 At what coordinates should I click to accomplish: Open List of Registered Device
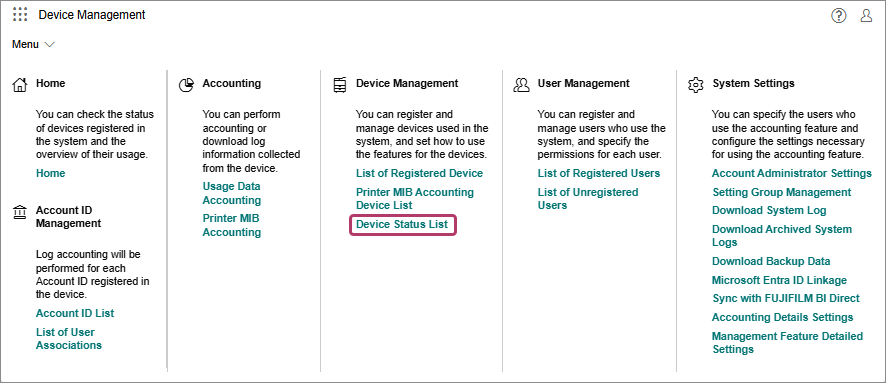pos(419,173)
